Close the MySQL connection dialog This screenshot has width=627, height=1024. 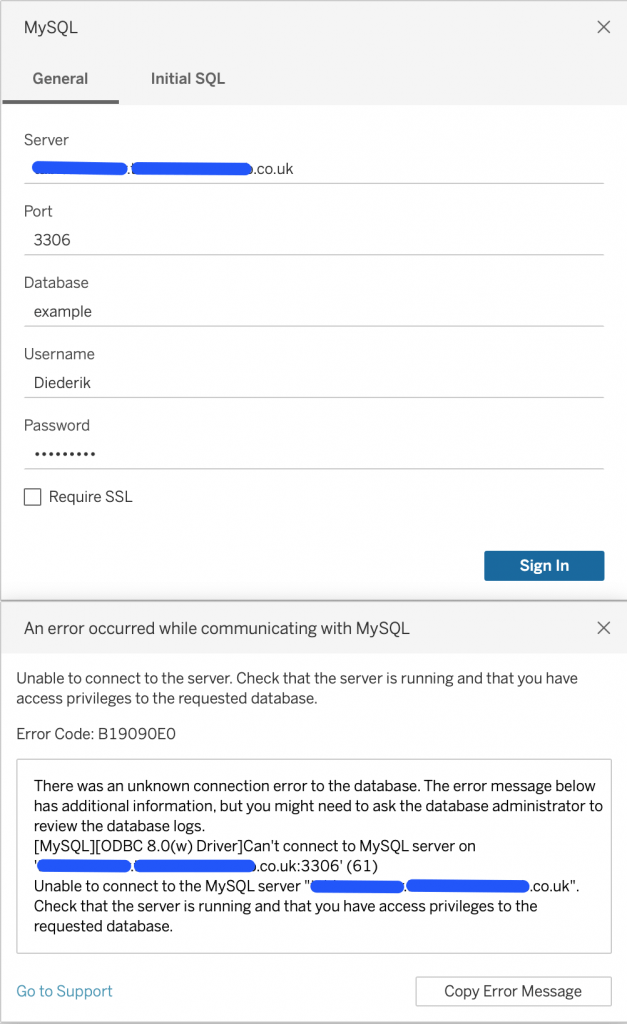click(x=603, y=28)
